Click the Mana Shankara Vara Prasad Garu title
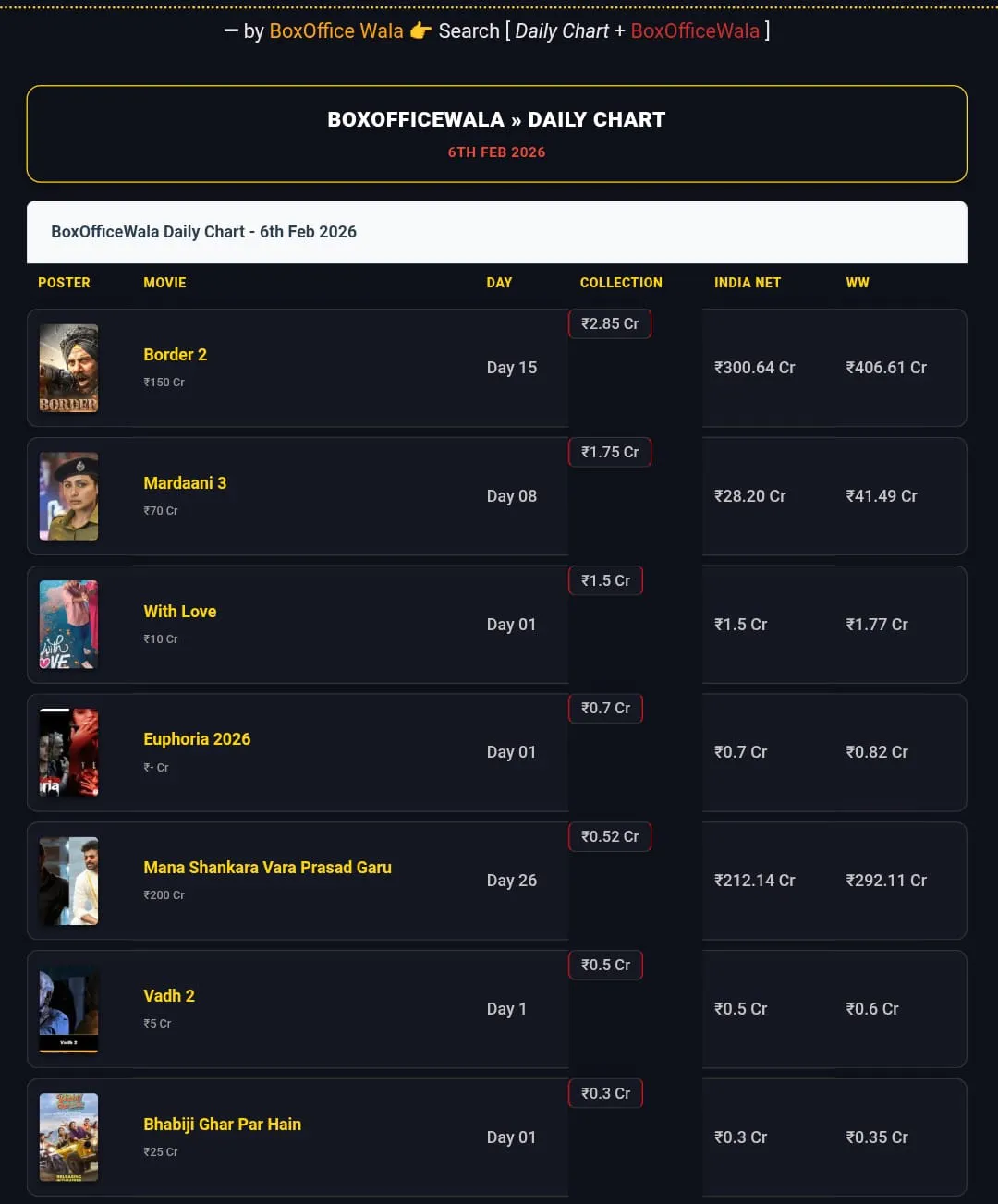 268,867
